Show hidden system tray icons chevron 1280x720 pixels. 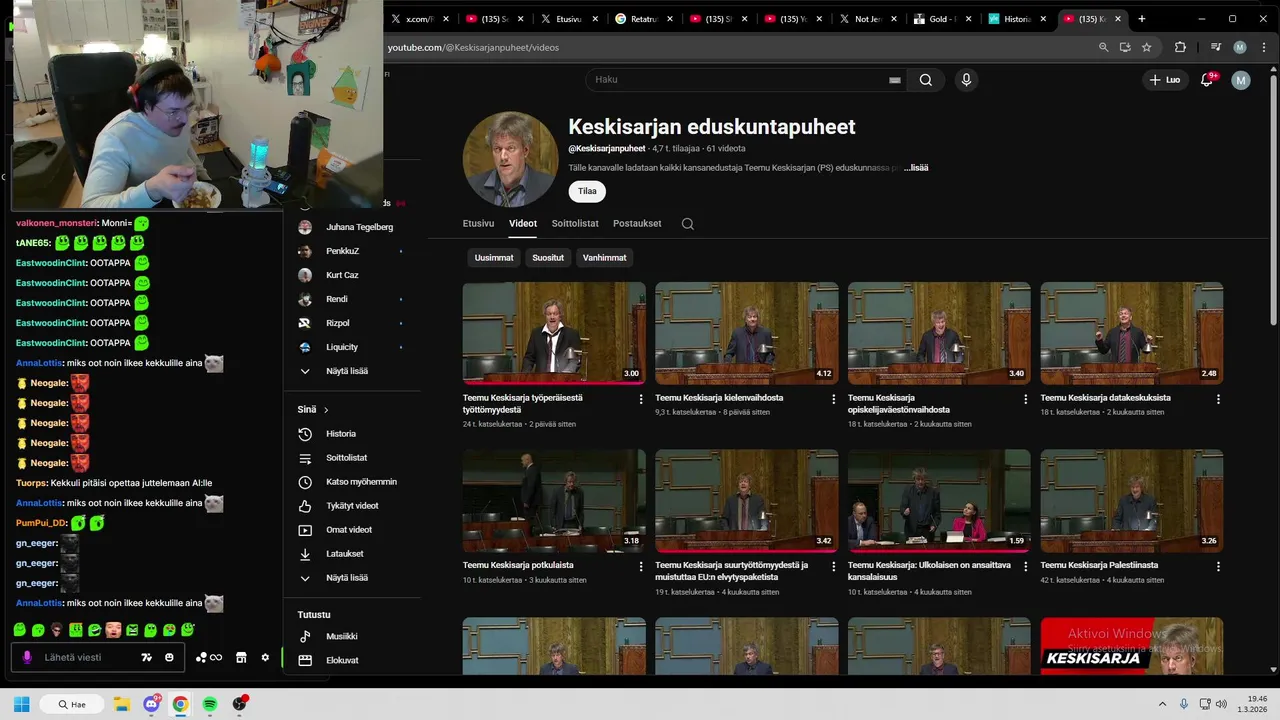pyautogui.click(x=1162, y=704)
